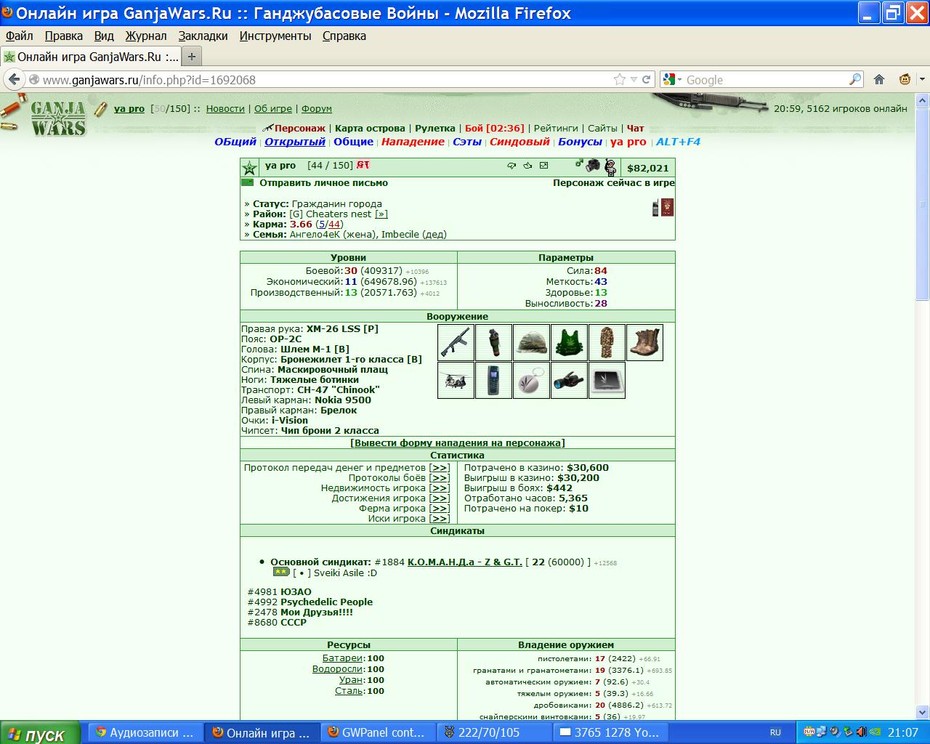Open the Журнал menu

[x=146, y=36]
